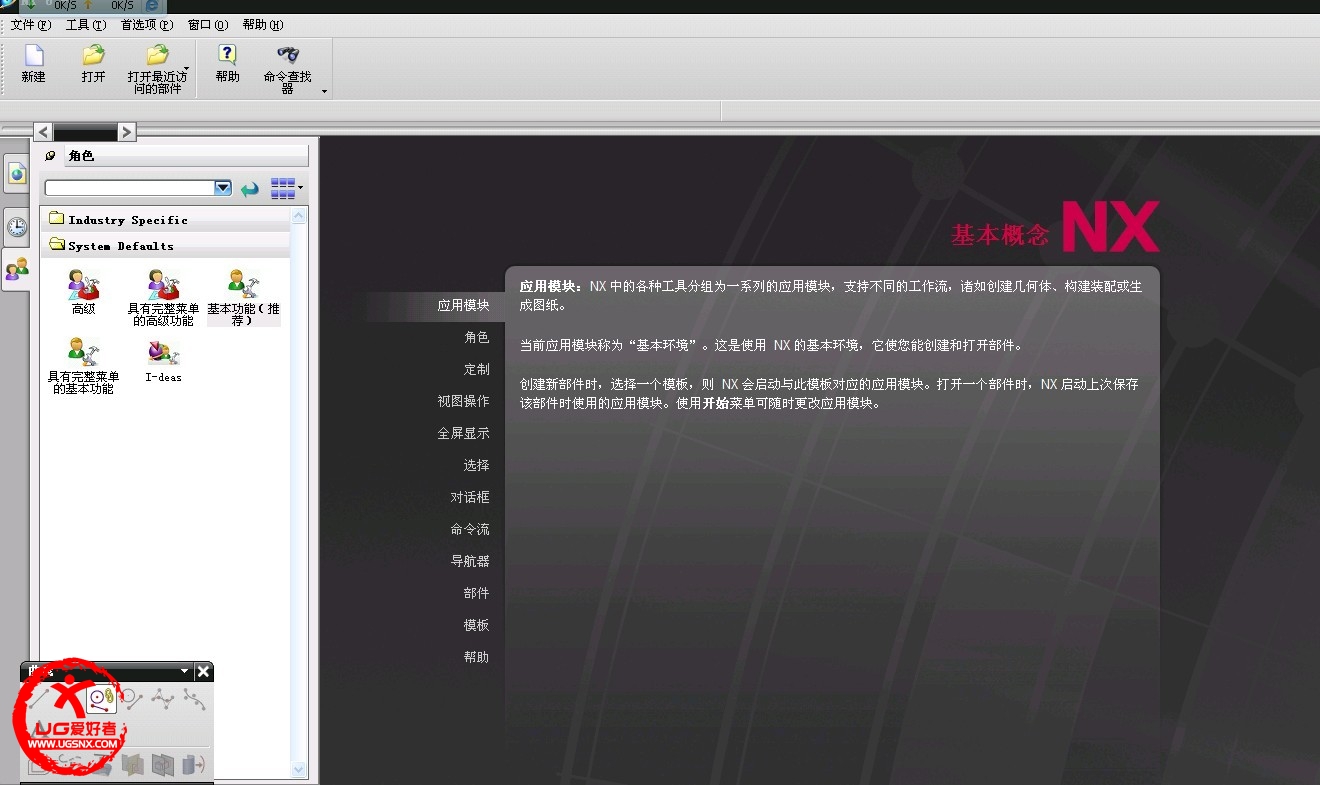Create a new part with 新建
The height and width of the screenshot is (785, 1320).
point(34,64)
